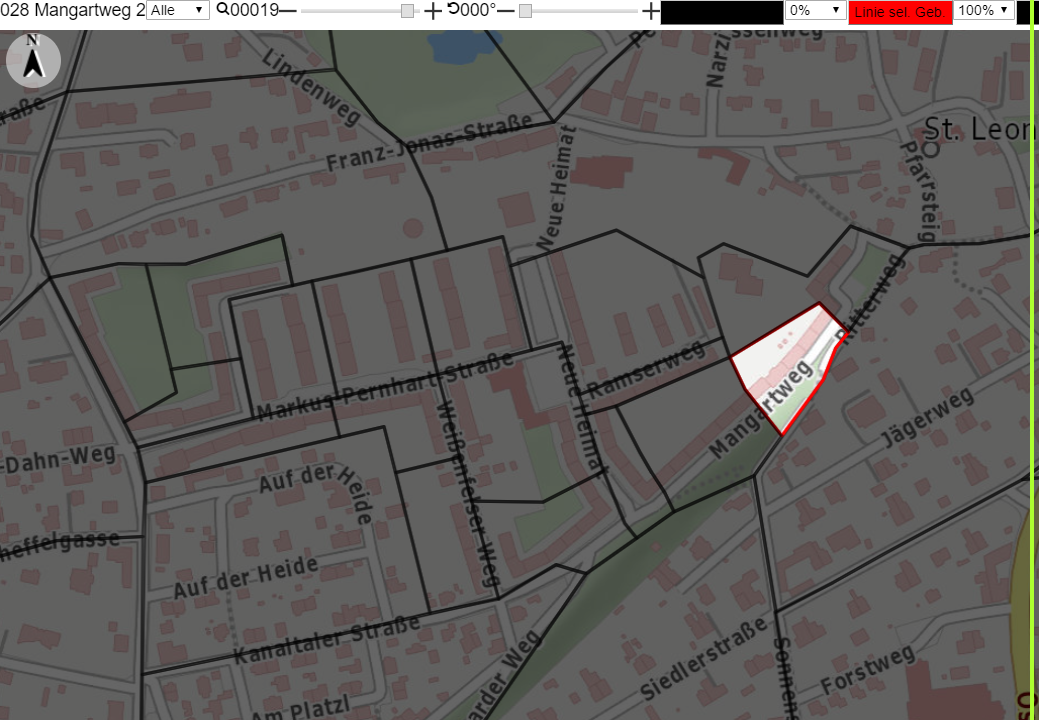
Task: Click the rotation plus icon
Action: (x=651, y=11)
